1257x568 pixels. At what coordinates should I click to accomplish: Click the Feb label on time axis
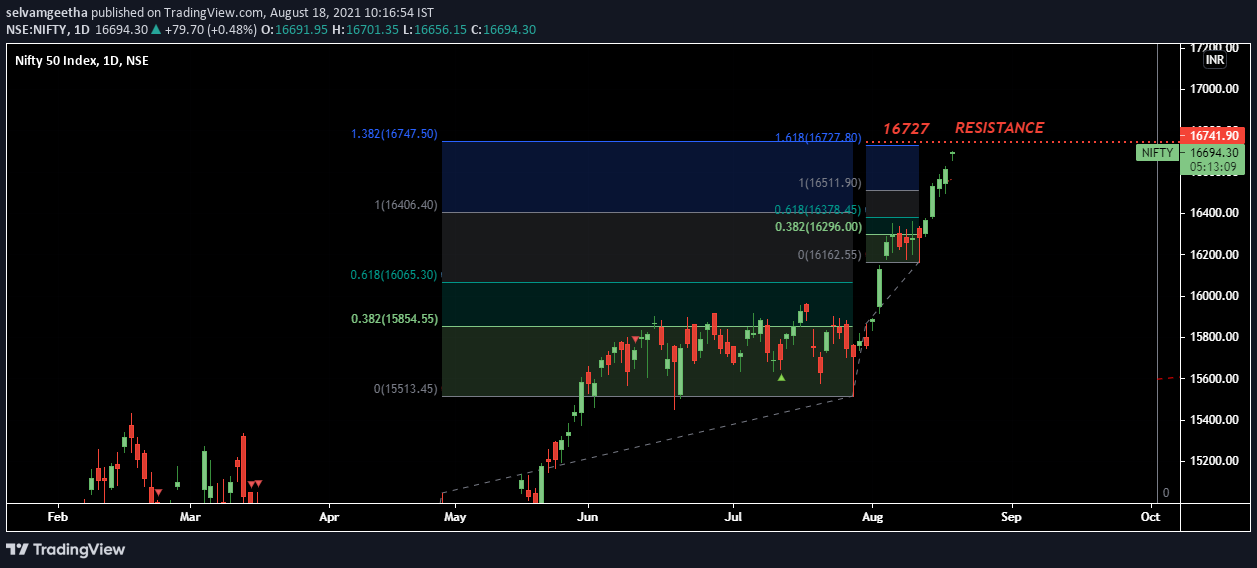click(58, 518)
